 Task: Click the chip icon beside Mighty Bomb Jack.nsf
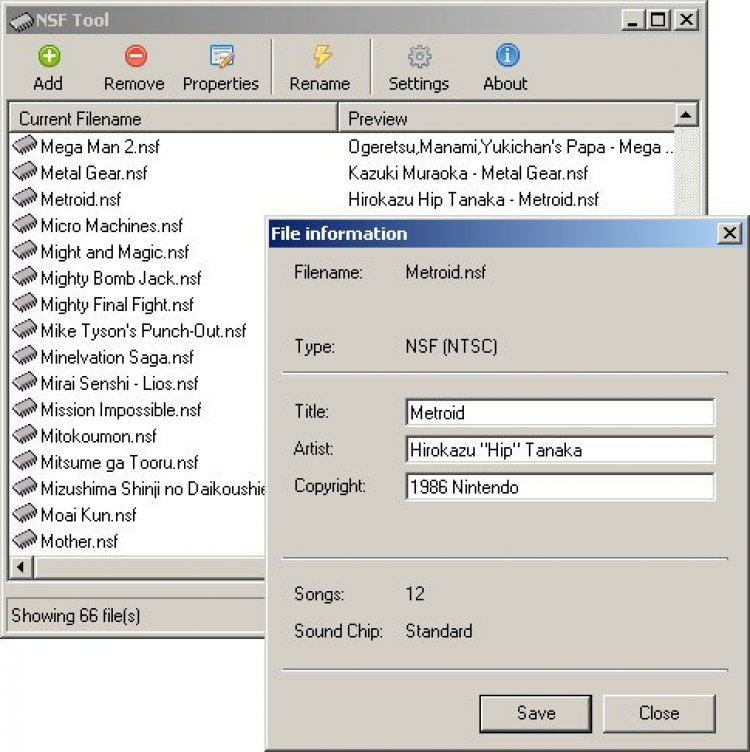pyautogui.click(x=24, y=277)
